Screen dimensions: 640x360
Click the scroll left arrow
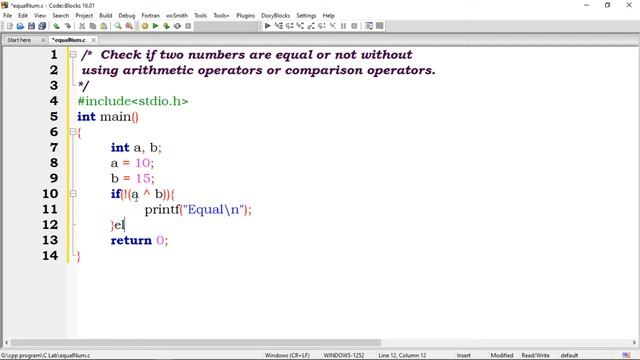click(x=6, y=343)
